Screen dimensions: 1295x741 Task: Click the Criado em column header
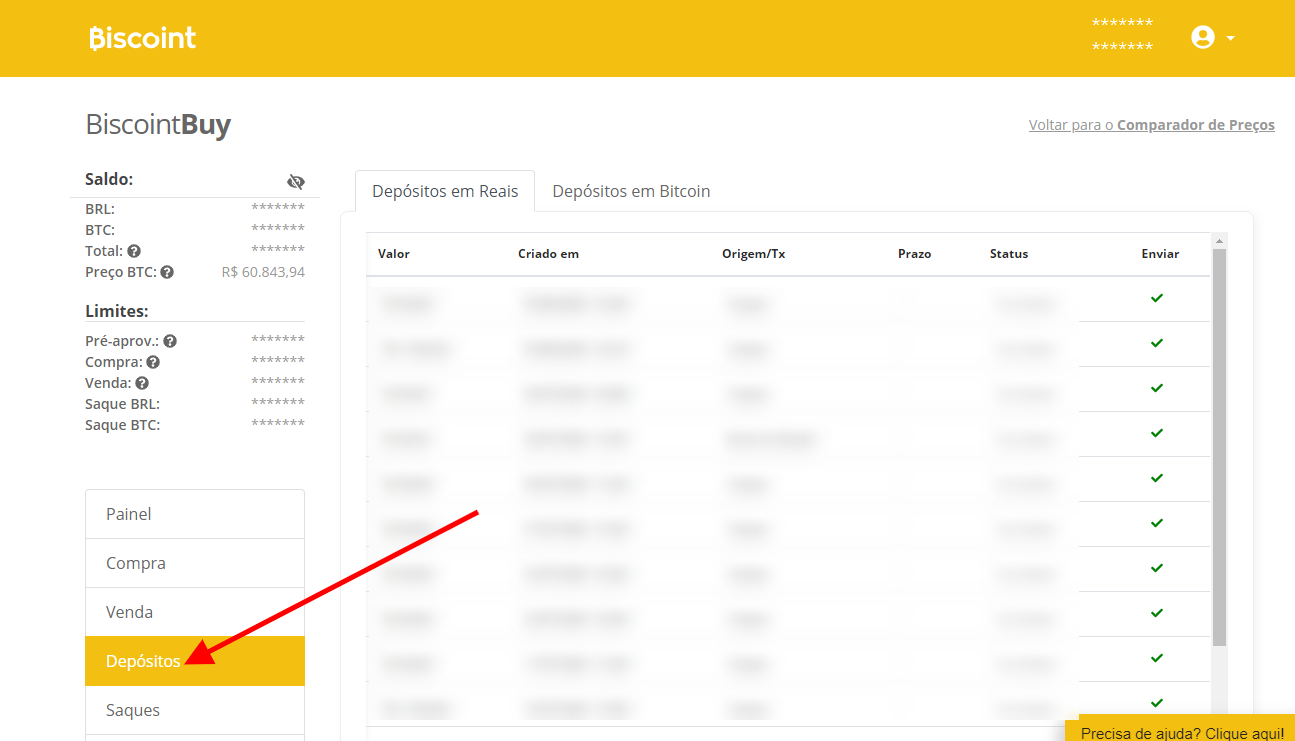pos(548,254)
